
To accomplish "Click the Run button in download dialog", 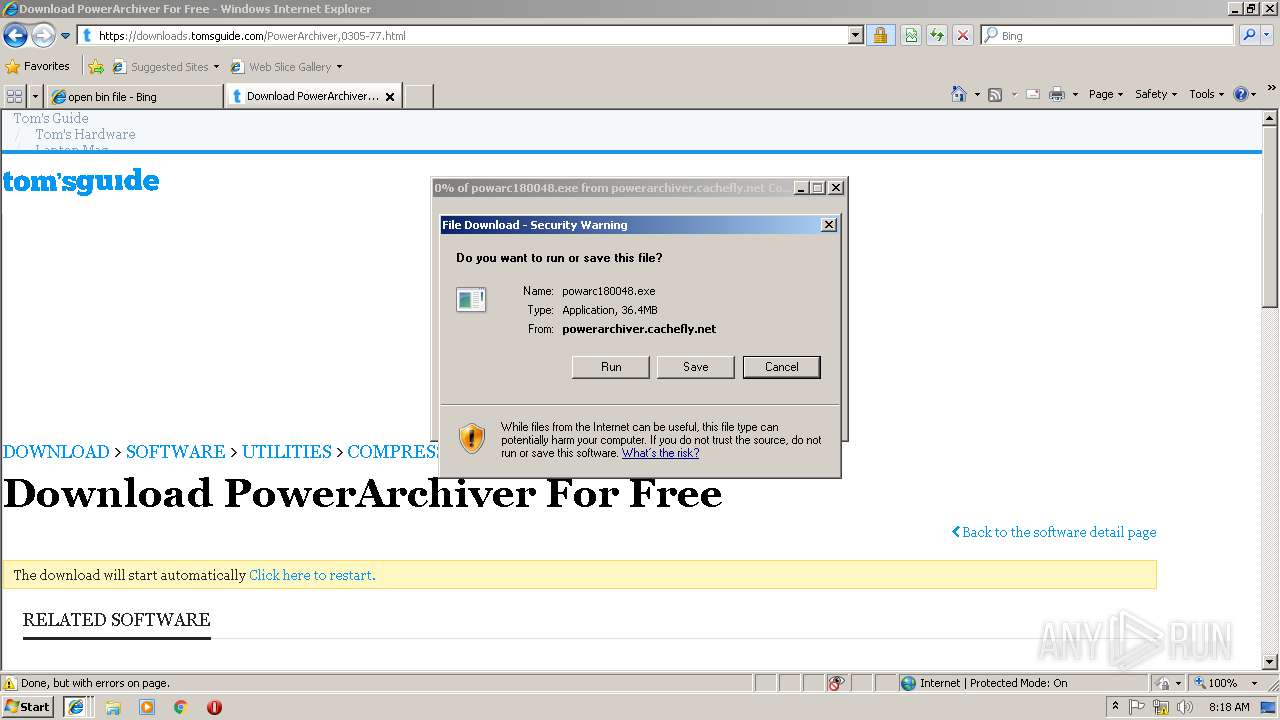I will 611,367.
